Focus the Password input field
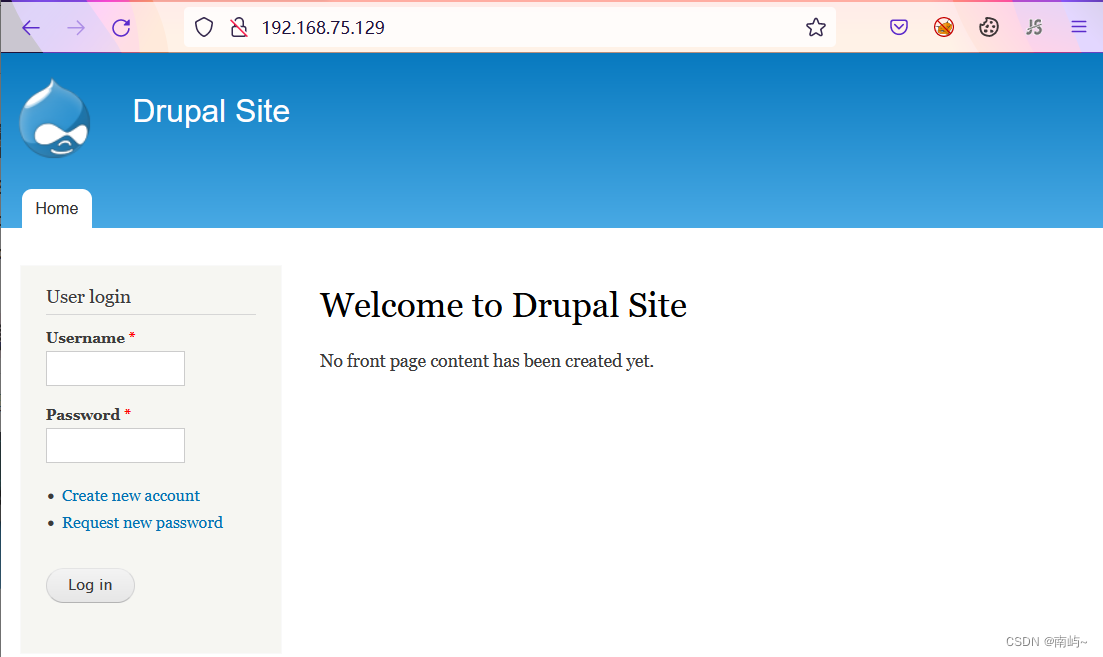Image resolution: width=1103 pixels, height=657 pixels. point(115,445)
